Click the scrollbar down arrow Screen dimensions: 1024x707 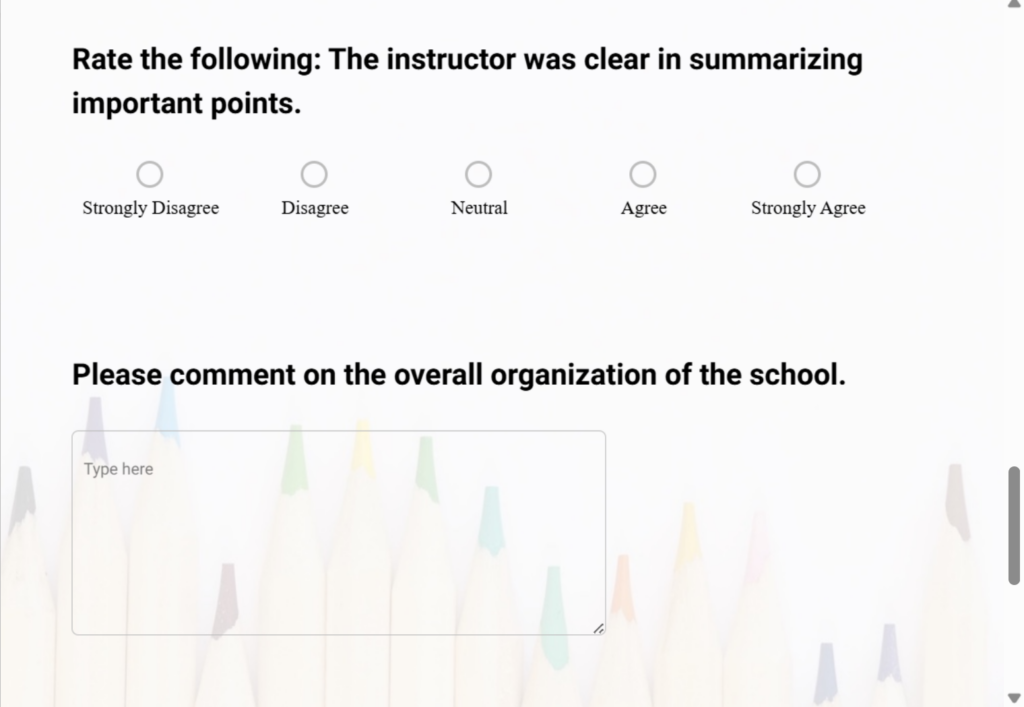pos(1014,700)
